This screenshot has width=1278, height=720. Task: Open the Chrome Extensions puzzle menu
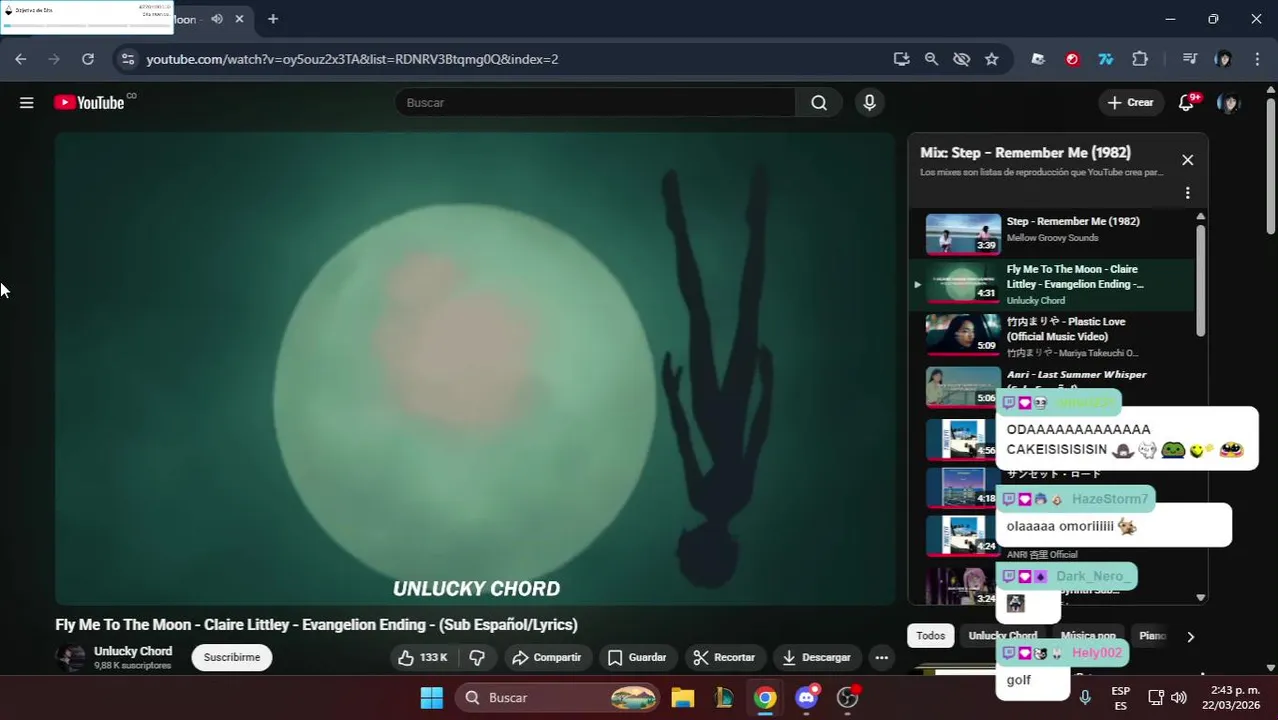tap(1140, 59)
